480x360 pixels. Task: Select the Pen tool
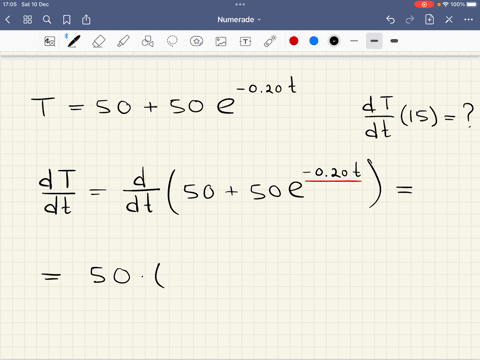tap(73, 41)
